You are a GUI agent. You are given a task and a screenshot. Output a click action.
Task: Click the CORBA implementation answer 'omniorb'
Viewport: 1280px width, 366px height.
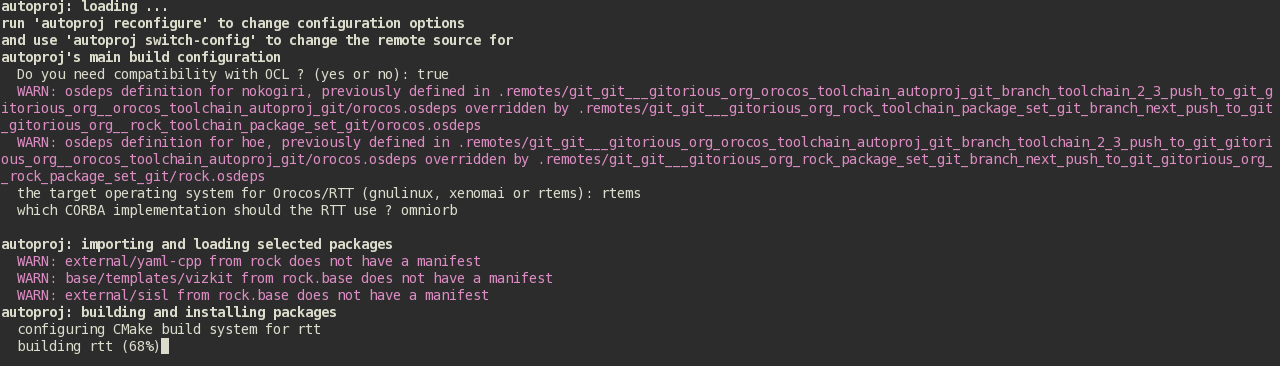coord(429,211)
